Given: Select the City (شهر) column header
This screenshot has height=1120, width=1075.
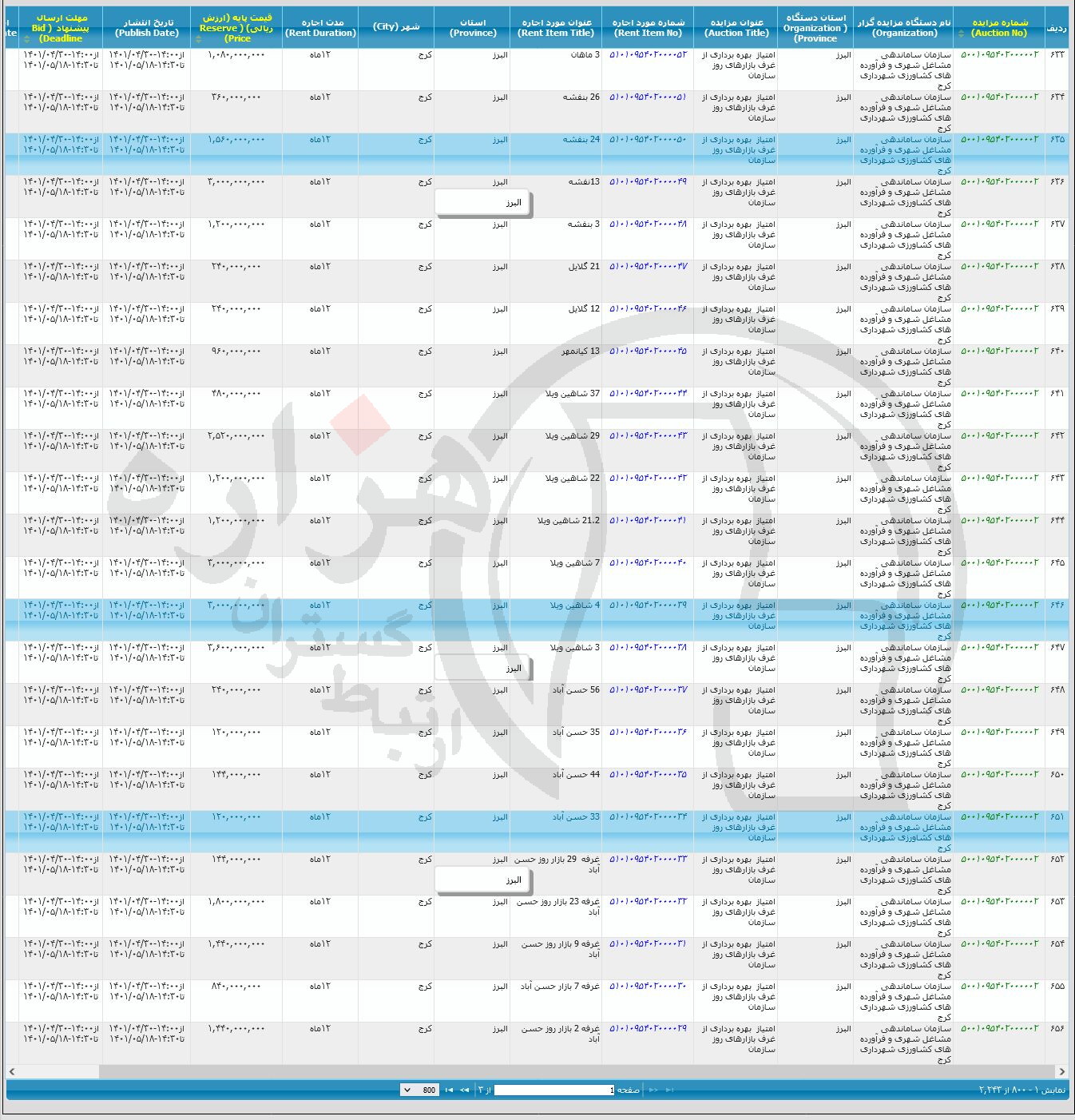Looking at the screenshot, I should [x=395, y=27].
